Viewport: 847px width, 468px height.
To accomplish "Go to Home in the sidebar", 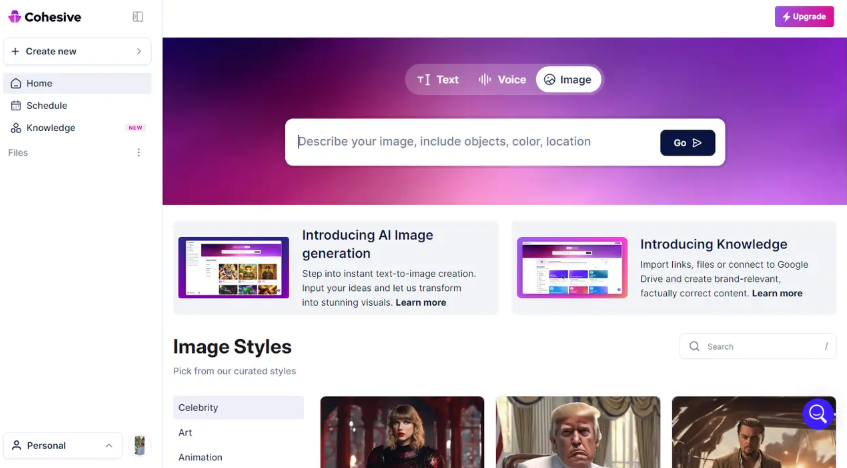I will pos(77,83).
